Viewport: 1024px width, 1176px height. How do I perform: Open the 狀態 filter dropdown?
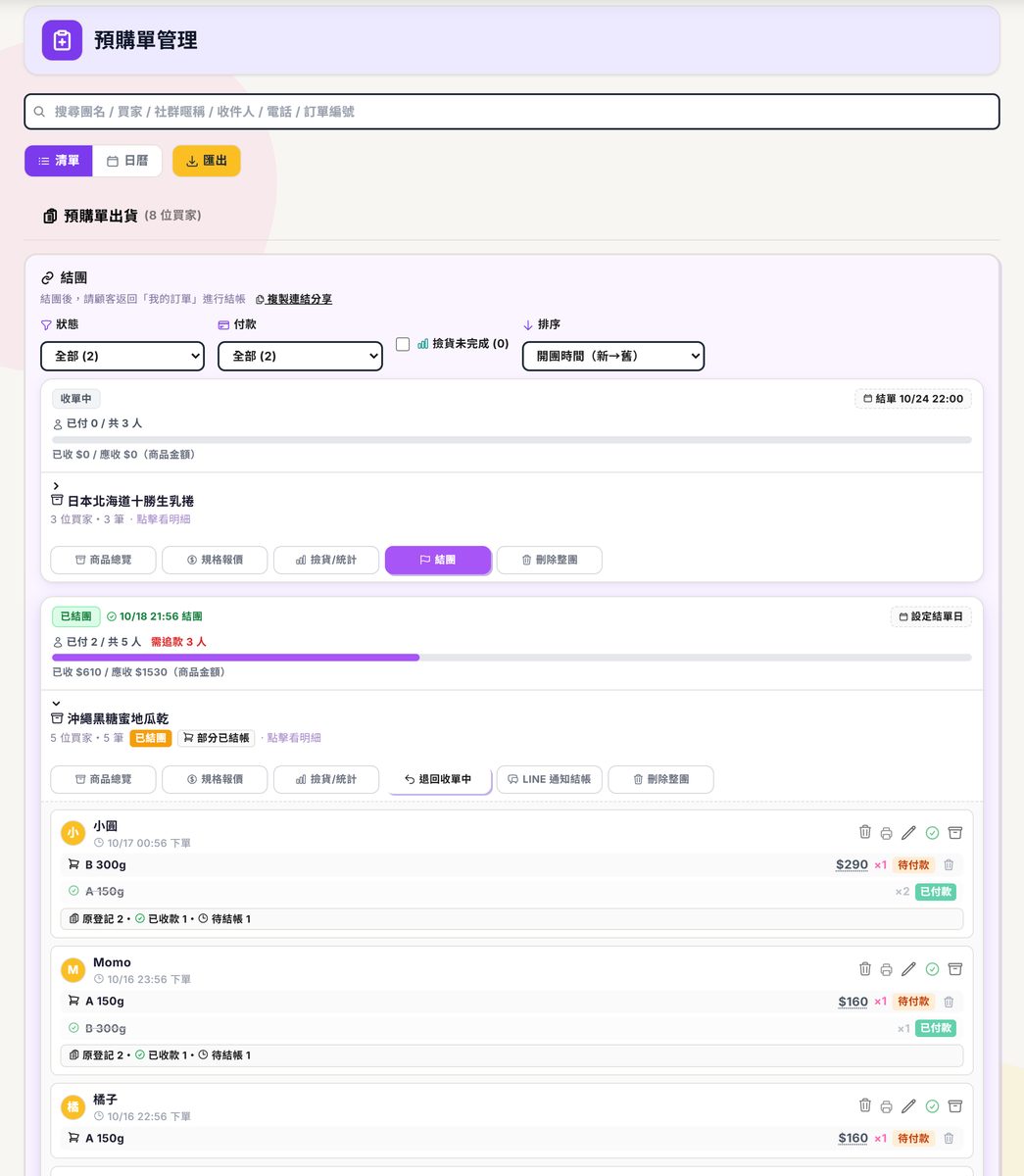[x=122, y=356]
